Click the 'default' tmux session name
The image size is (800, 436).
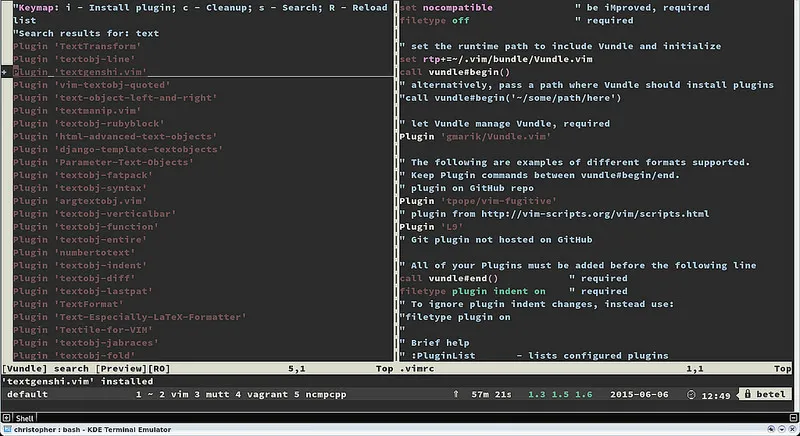pyautogui.click(x=28, y=395)
